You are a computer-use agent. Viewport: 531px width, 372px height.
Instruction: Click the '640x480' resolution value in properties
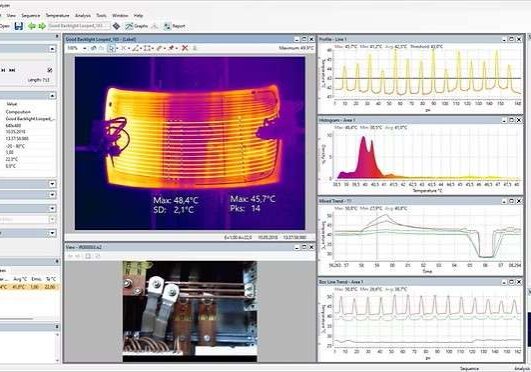[x=14, y=125]
